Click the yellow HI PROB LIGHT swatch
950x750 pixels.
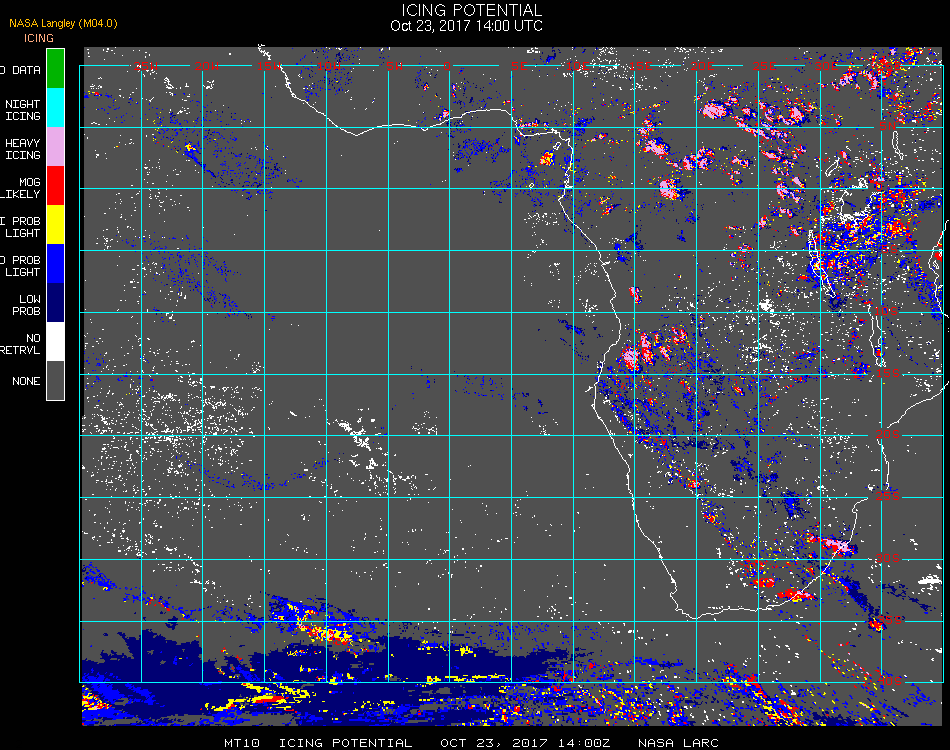pos(55,225)
